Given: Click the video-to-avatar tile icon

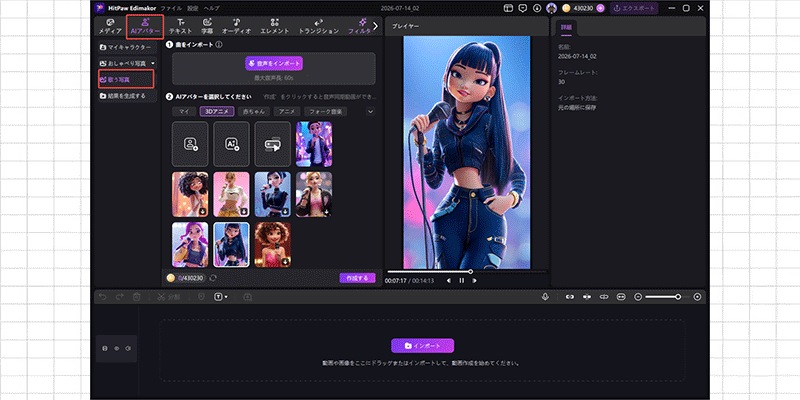Looking at the screenshot, I should [273, 144].
